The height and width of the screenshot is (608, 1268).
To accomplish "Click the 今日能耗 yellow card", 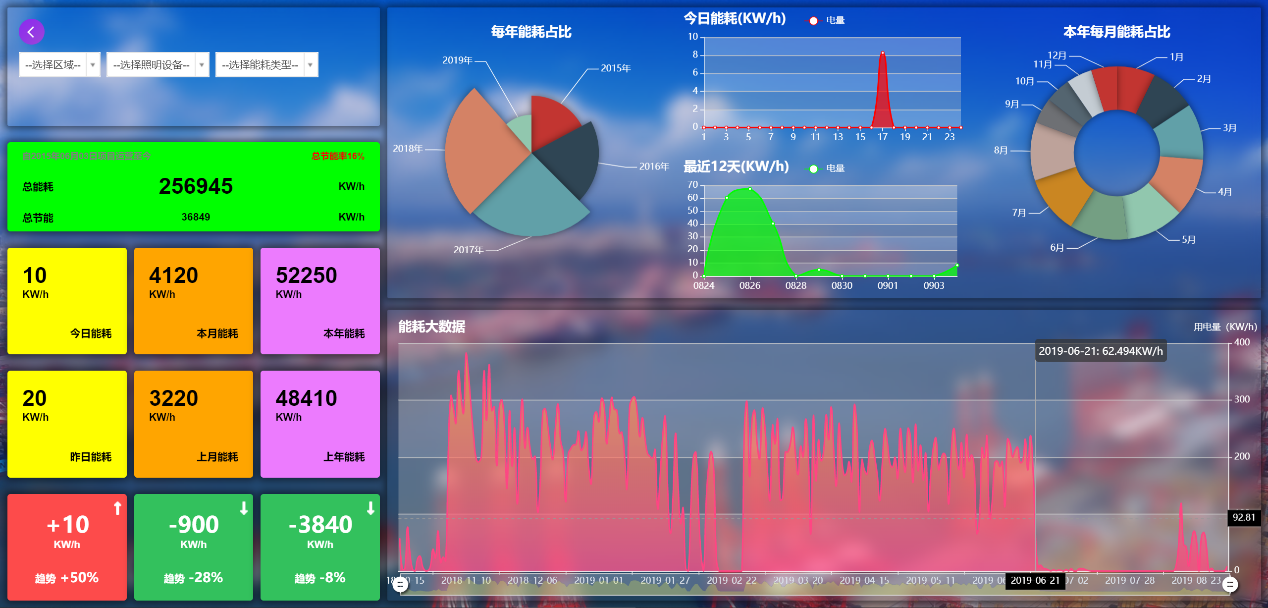I will [67, 301].
